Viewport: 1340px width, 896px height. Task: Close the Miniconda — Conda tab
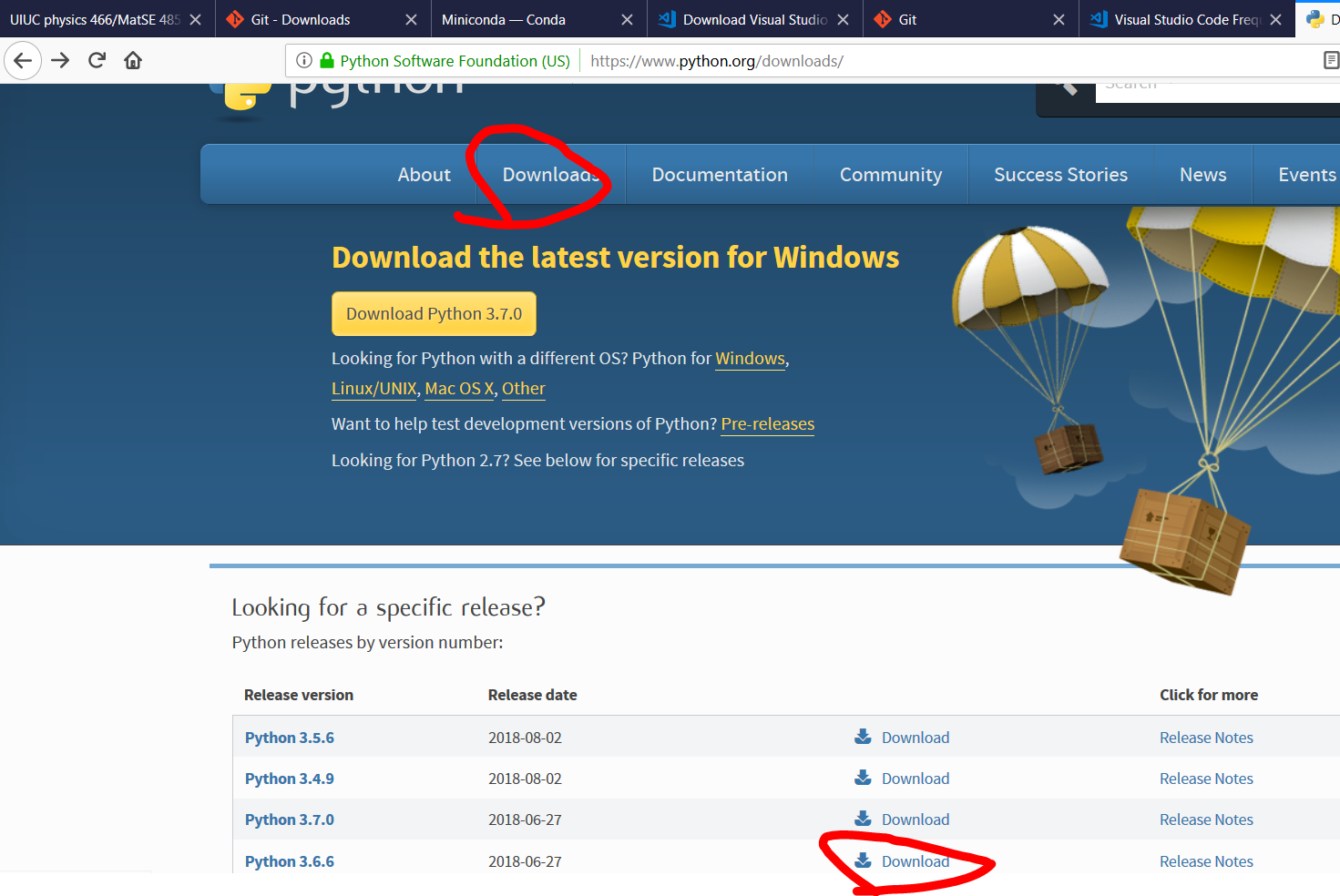627,19
